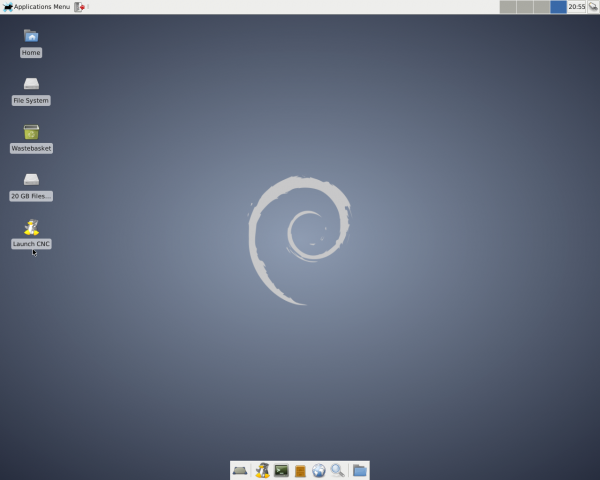Screen dimensions: 600x480
Task: Launch LinuxCNC from dock penguin icon
Action: 262,470
